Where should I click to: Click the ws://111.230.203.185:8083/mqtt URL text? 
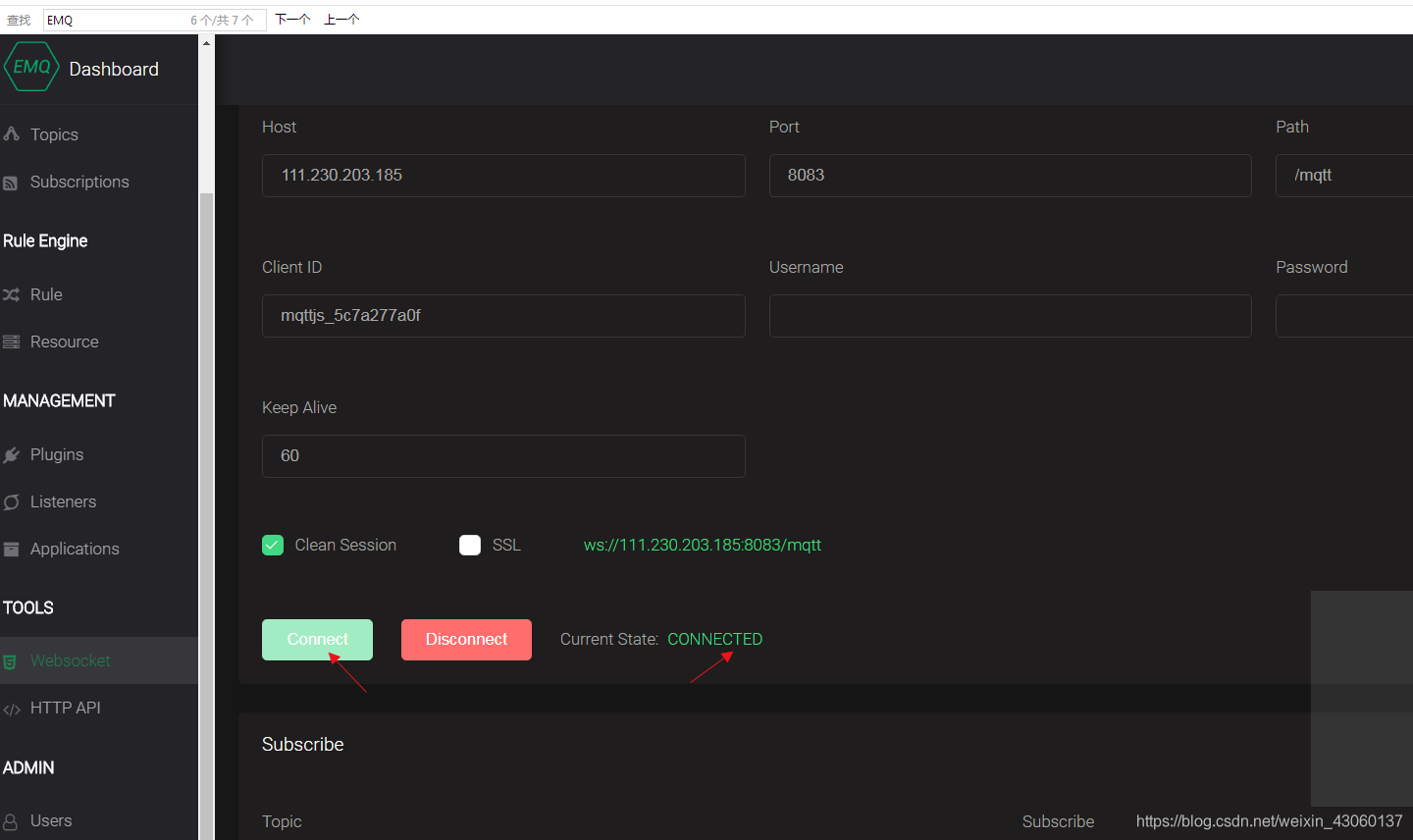(x=703, y=545)
